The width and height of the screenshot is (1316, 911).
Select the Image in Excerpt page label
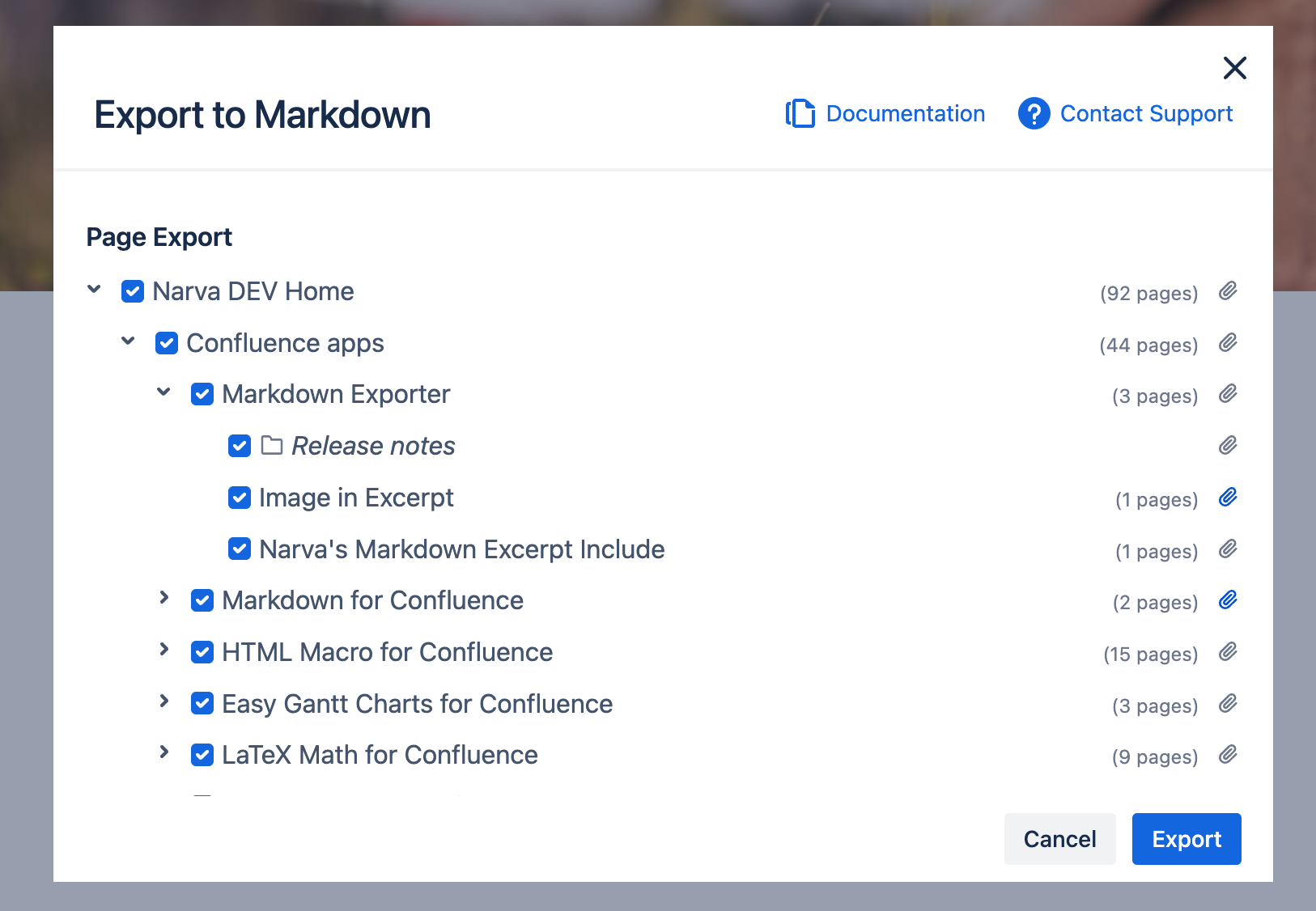click(x=356, y=498)
